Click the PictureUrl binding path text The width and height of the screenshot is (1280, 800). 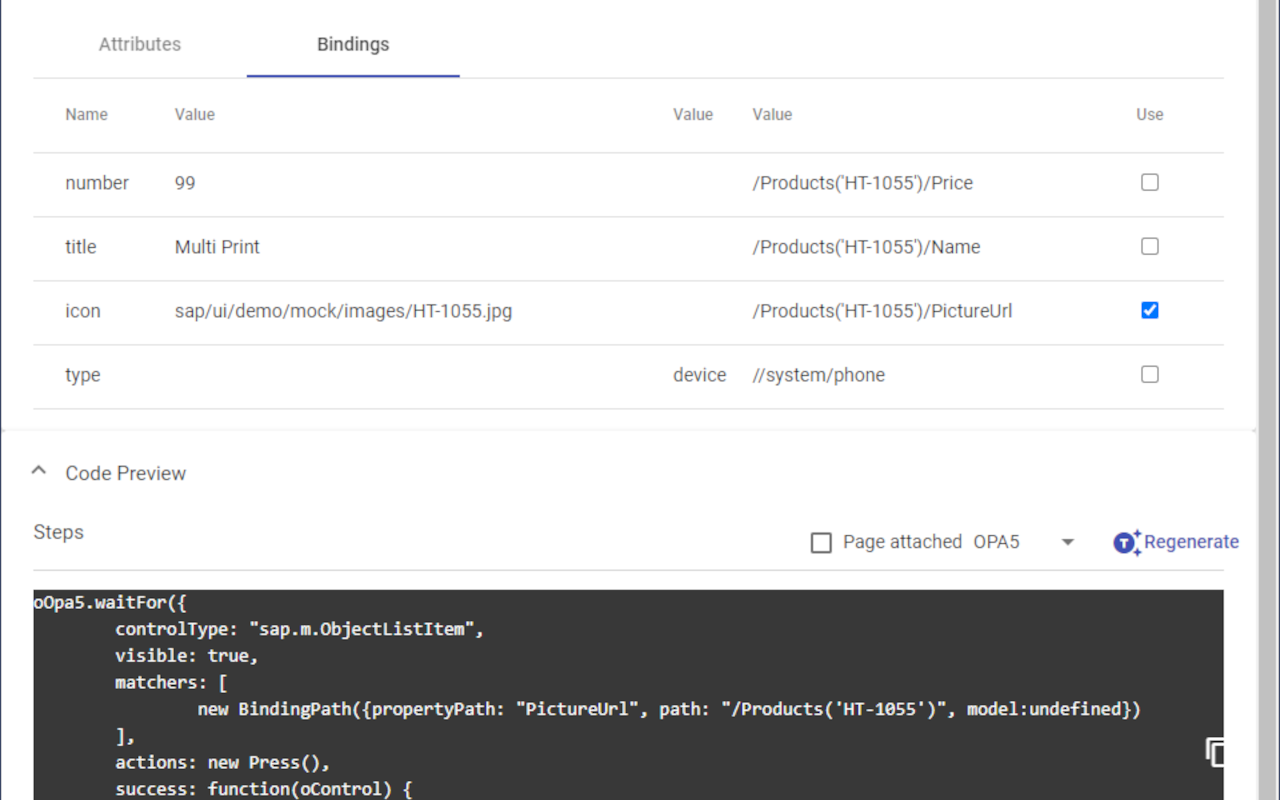(882, 310)
